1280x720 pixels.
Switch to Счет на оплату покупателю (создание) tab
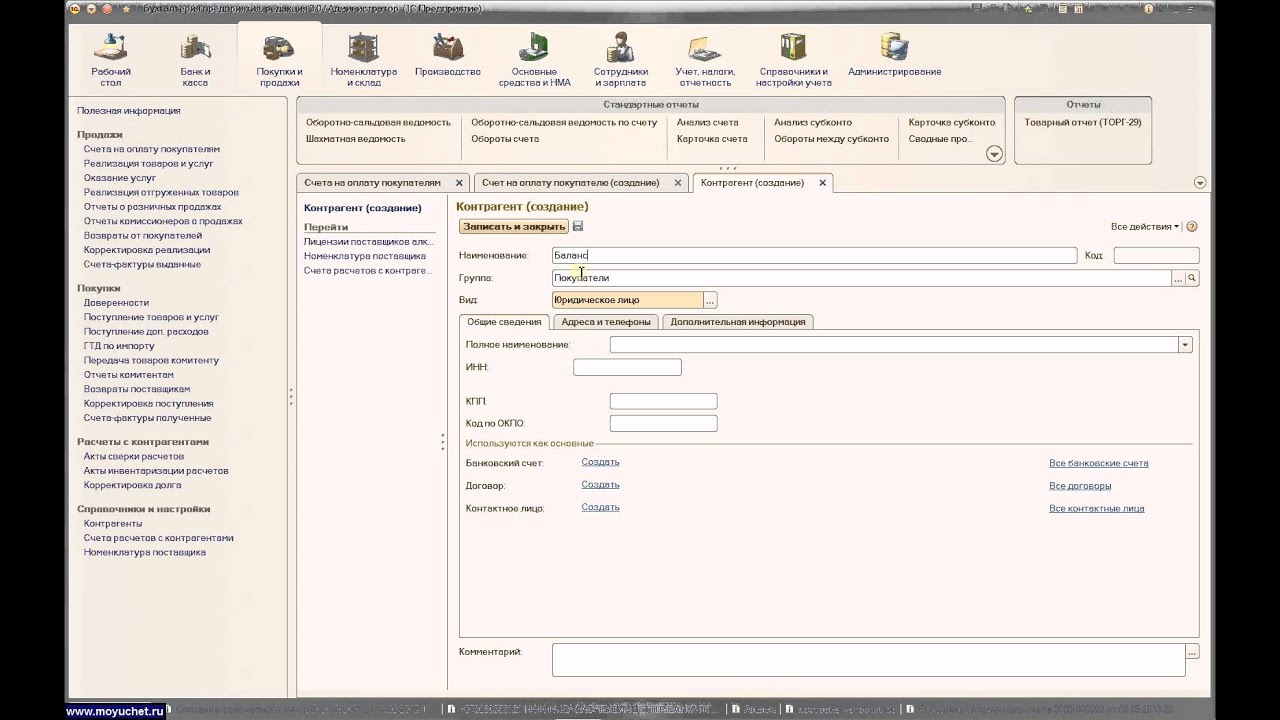[x=570, y=183]
